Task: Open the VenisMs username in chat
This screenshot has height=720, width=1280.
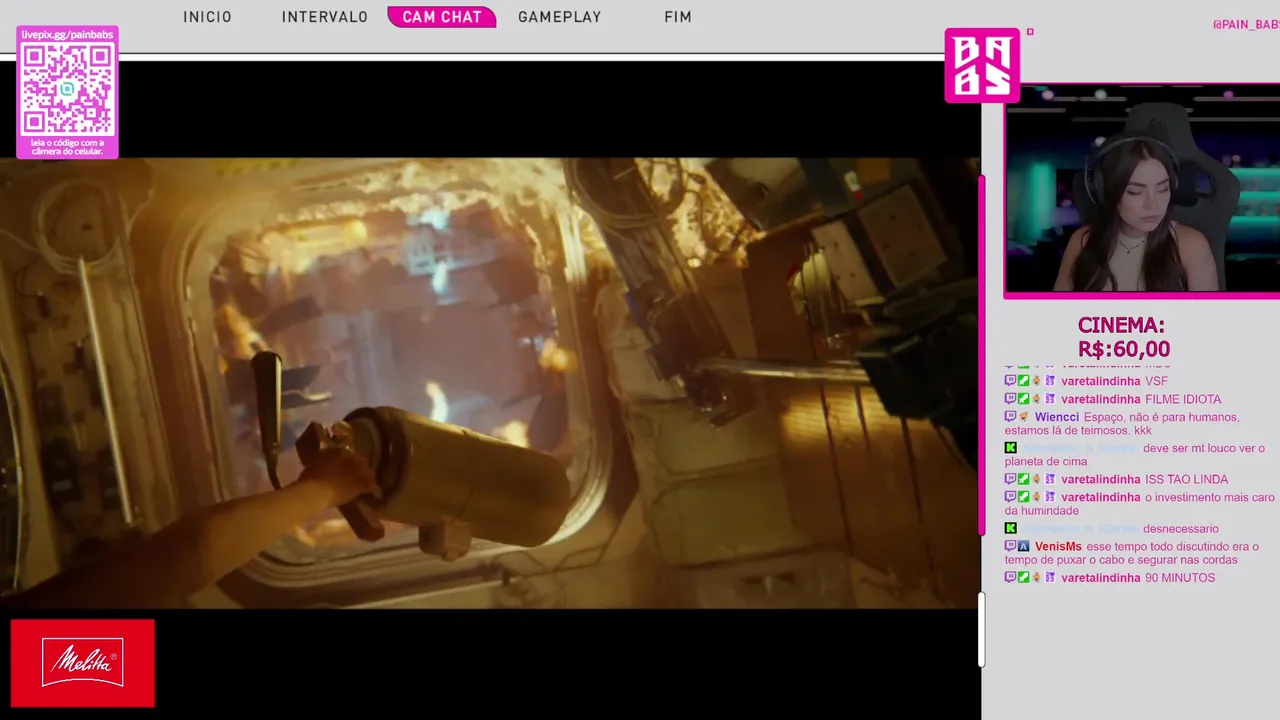Action: coord(1058,547)
